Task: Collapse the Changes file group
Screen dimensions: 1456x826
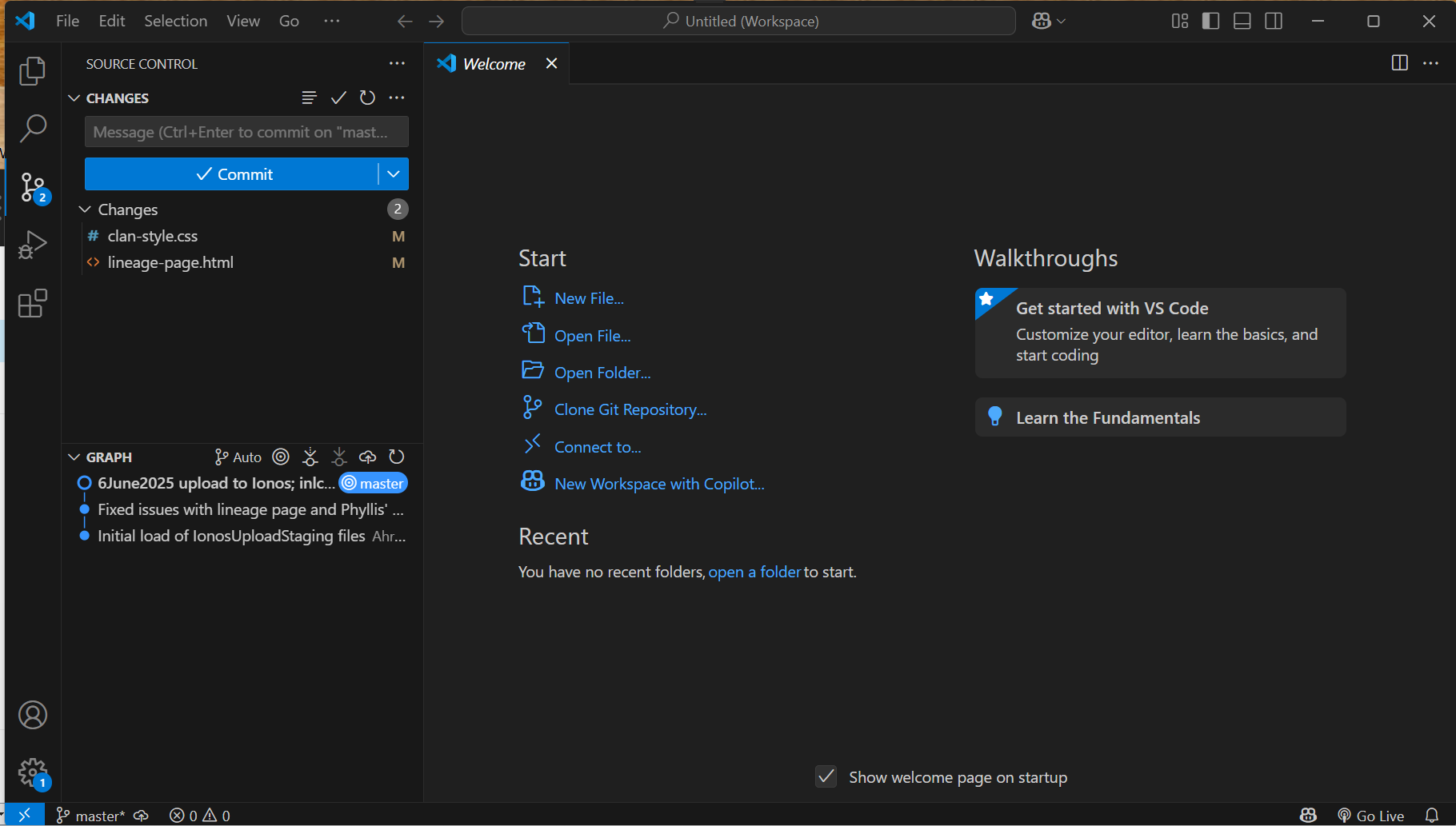Action: click(x=85, y=209)
